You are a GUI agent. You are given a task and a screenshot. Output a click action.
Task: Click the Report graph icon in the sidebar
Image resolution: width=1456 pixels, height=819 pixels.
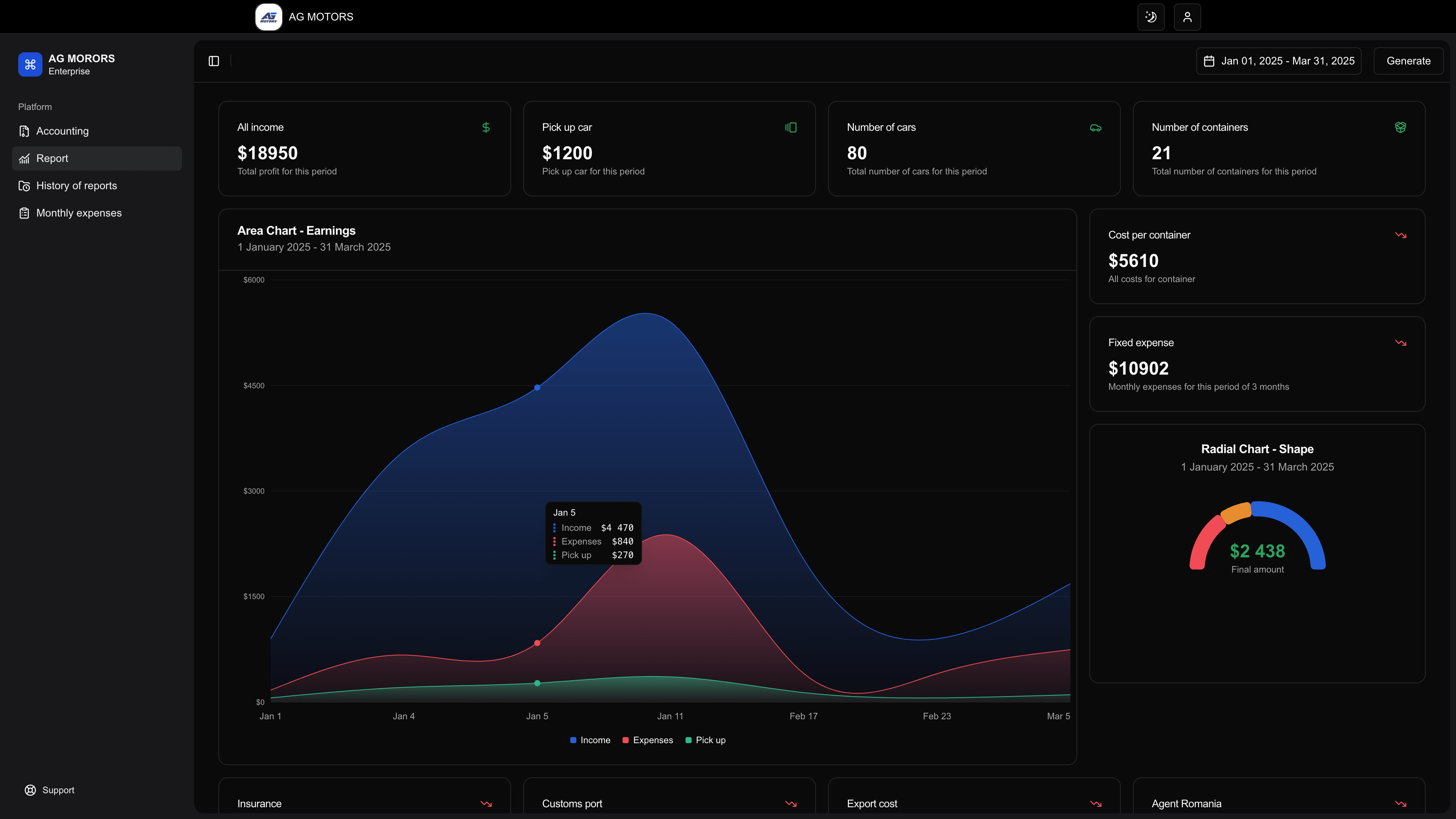[x=24, y=158]
